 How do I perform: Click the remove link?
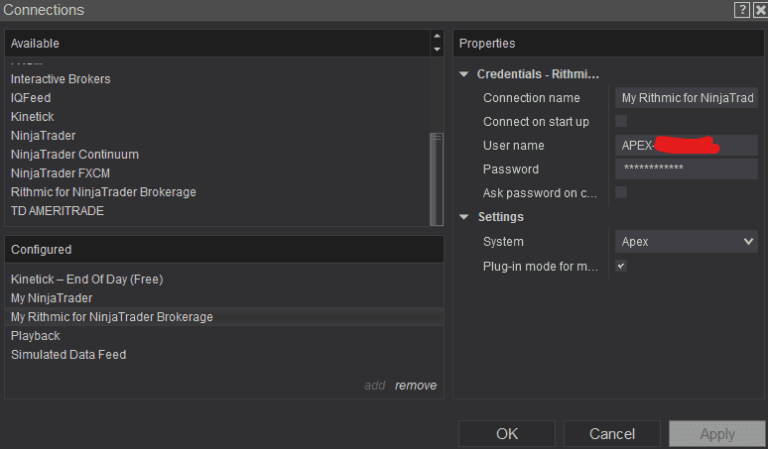416,385
